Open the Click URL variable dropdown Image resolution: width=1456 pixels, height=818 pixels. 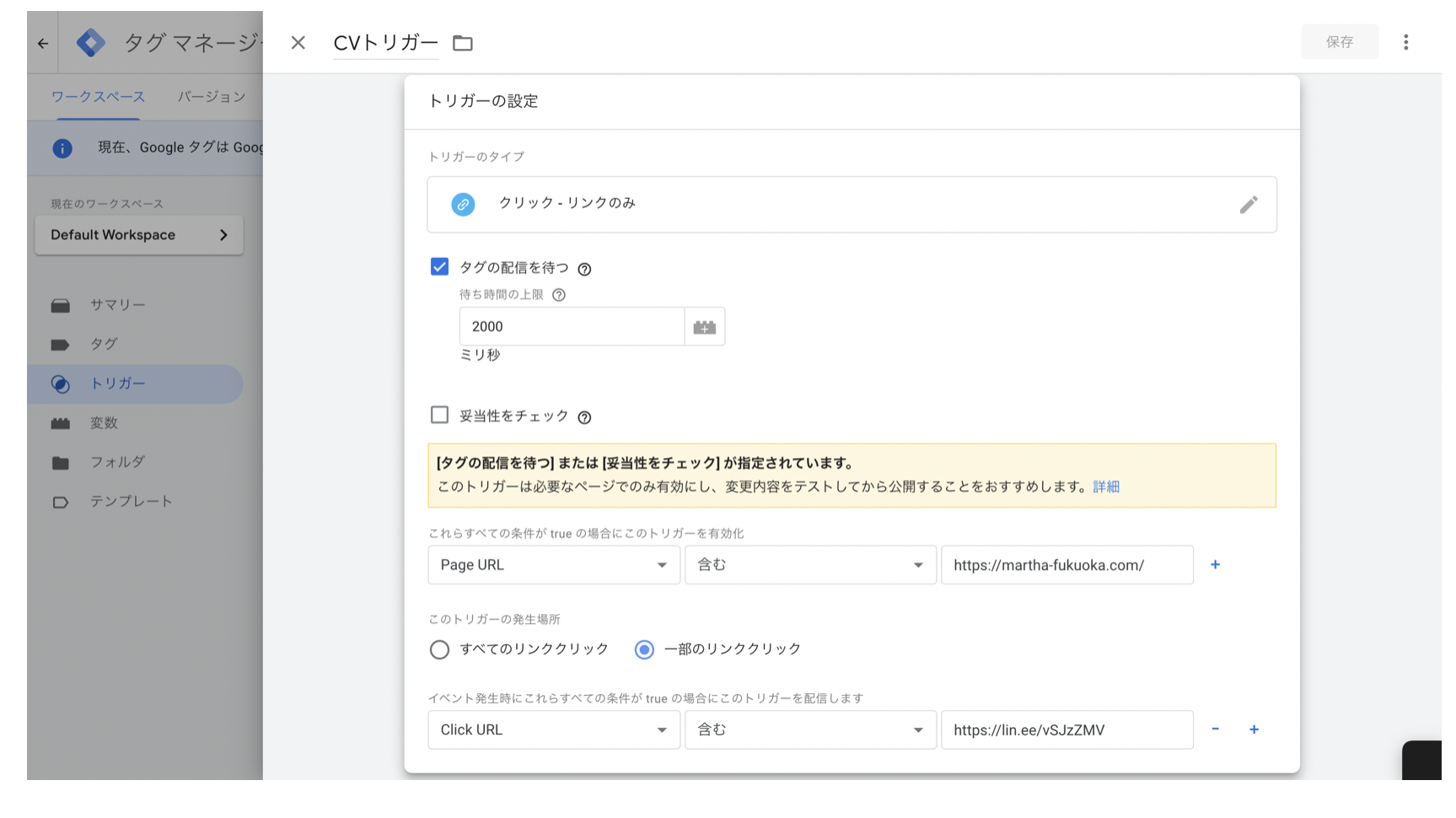[x=553, y=730]
